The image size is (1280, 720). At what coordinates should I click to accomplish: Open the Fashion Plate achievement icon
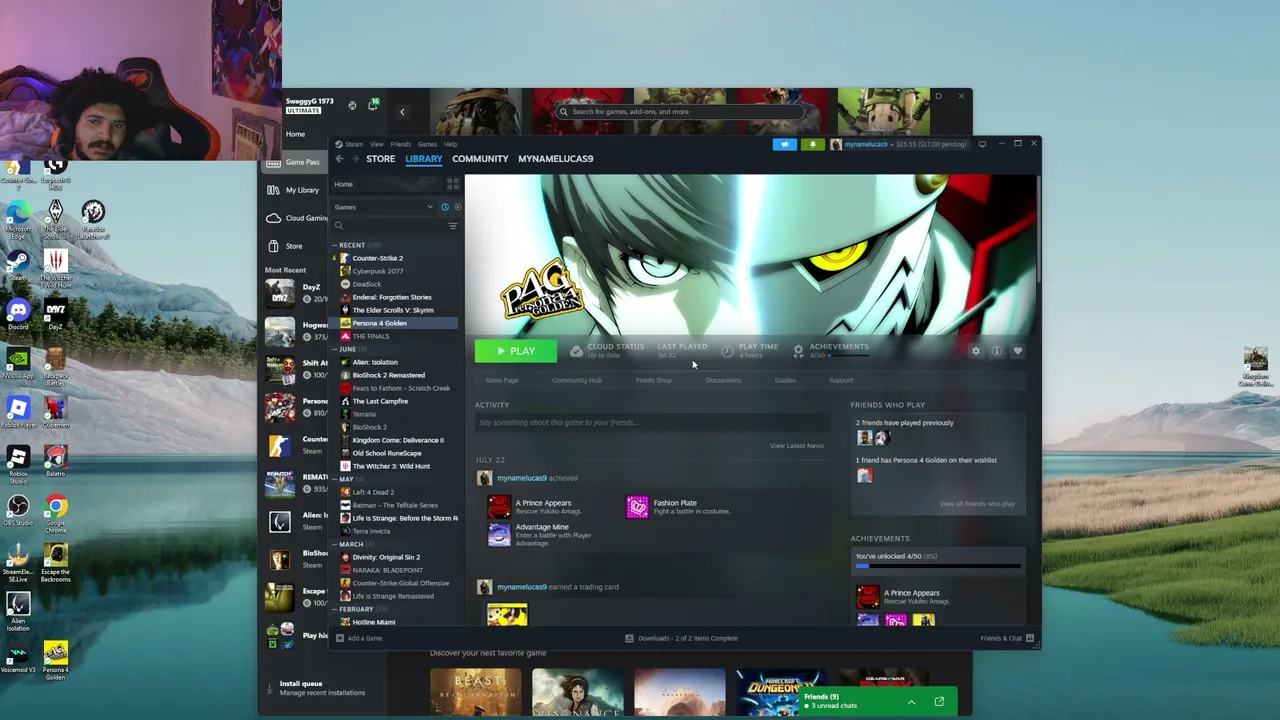[637, 507]
